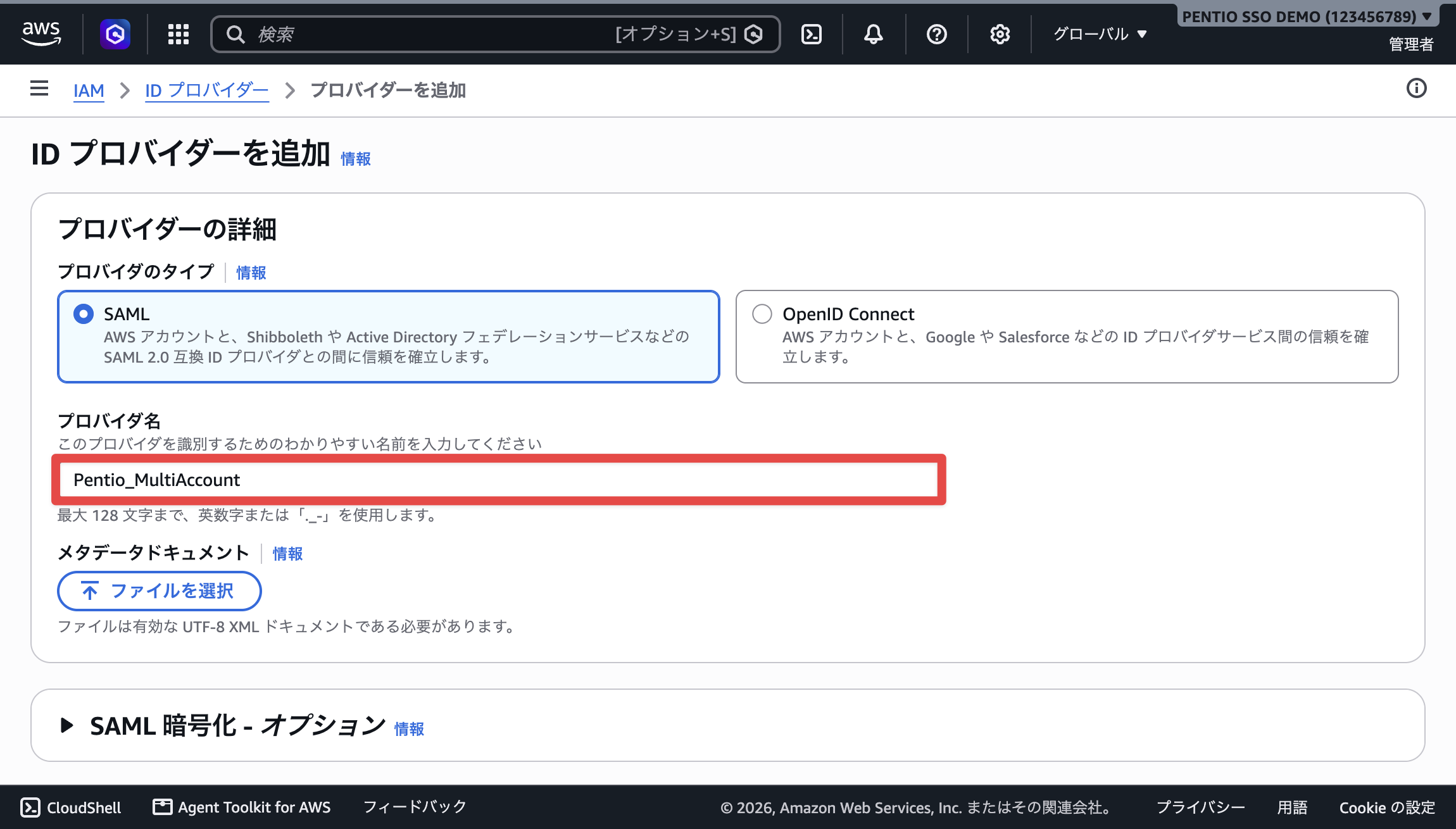
Task: Click the プロバイダ名 text field
Action: click(x=499, y=480)
